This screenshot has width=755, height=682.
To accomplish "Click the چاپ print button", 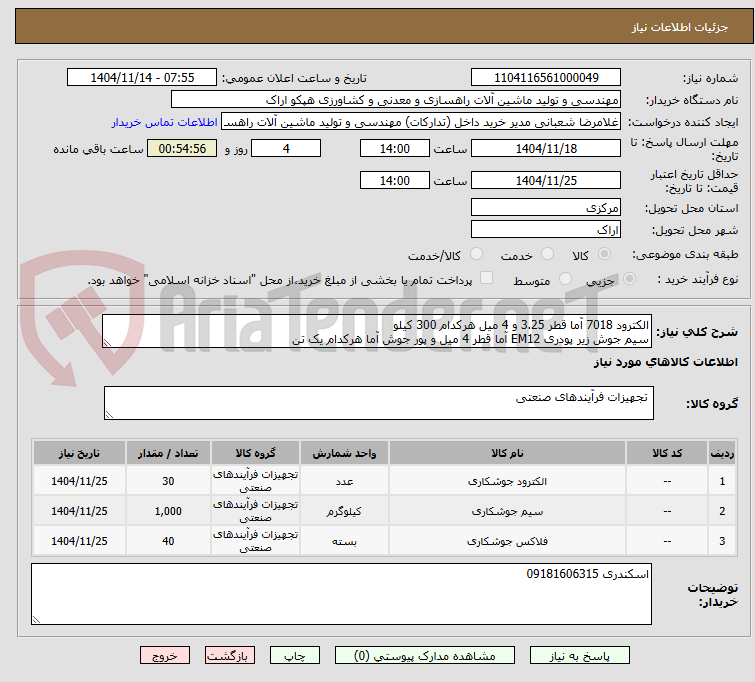I will point(295,656).
